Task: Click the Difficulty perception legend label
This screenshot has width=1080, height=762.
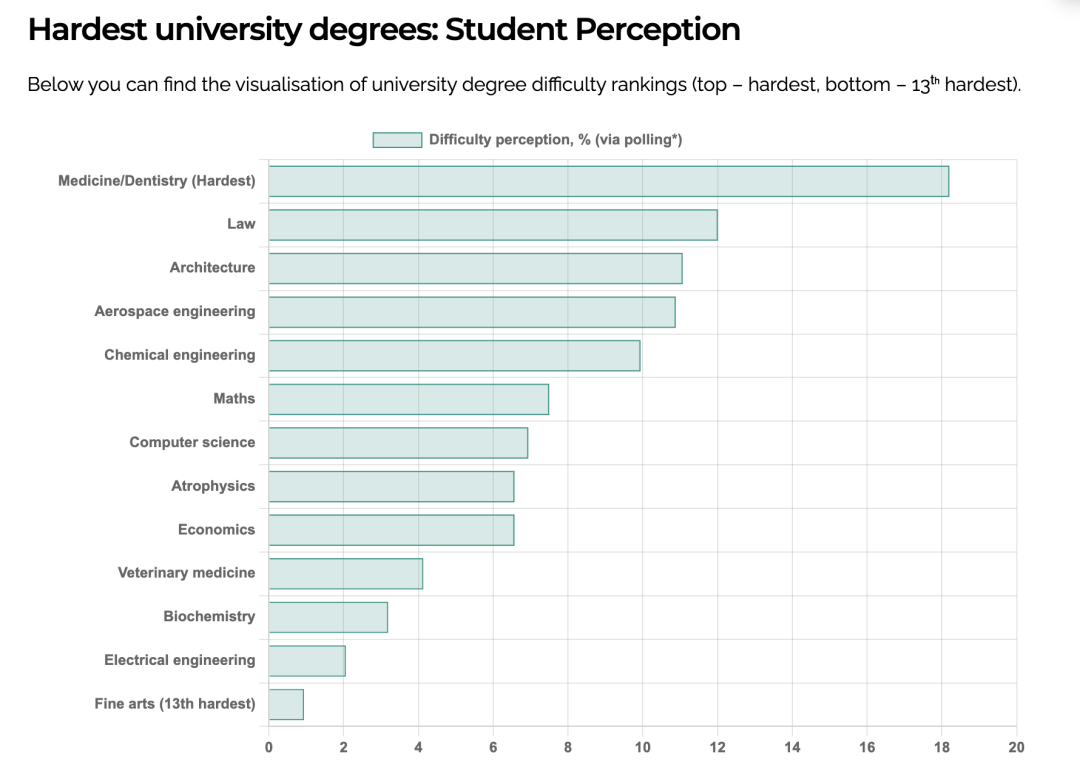Action: click(555, 140)
